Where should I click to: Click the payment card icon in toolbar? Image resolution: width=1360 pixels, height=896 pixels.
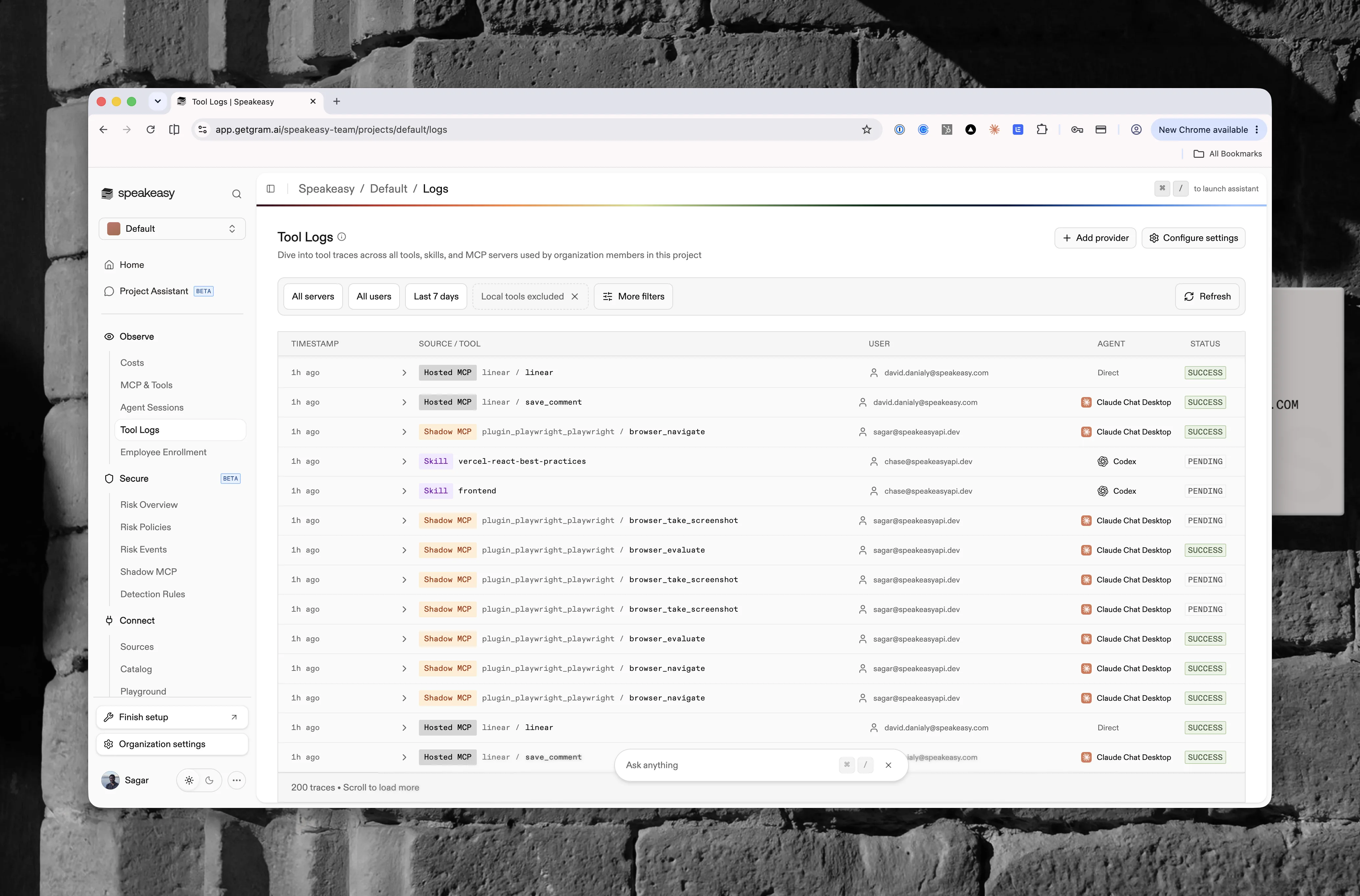click(1101, 130)
